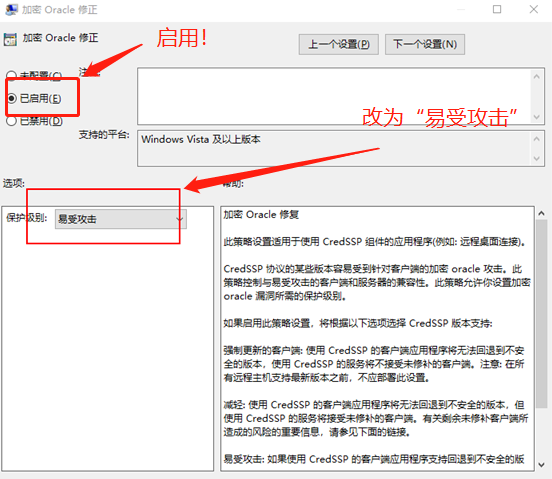Click the '加密 Oracle 修复' help heading
This screenshot has height=479, width=552.
pyautogui.click(x=261, y=214)
